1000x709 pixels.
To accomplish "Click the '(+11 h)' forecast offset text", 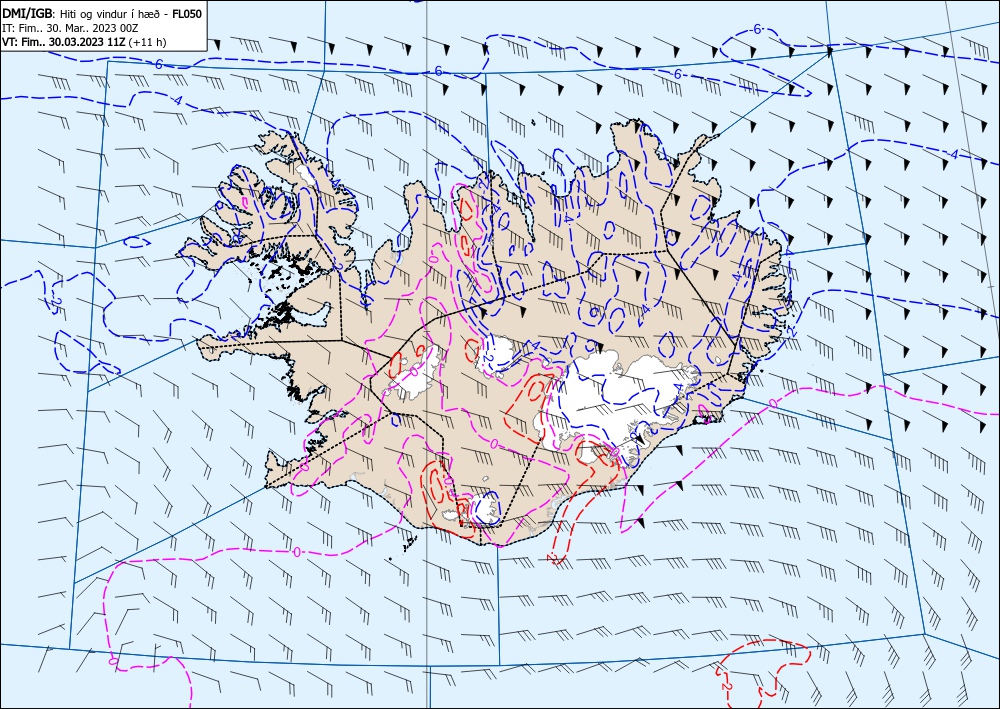I will [147, 43].
